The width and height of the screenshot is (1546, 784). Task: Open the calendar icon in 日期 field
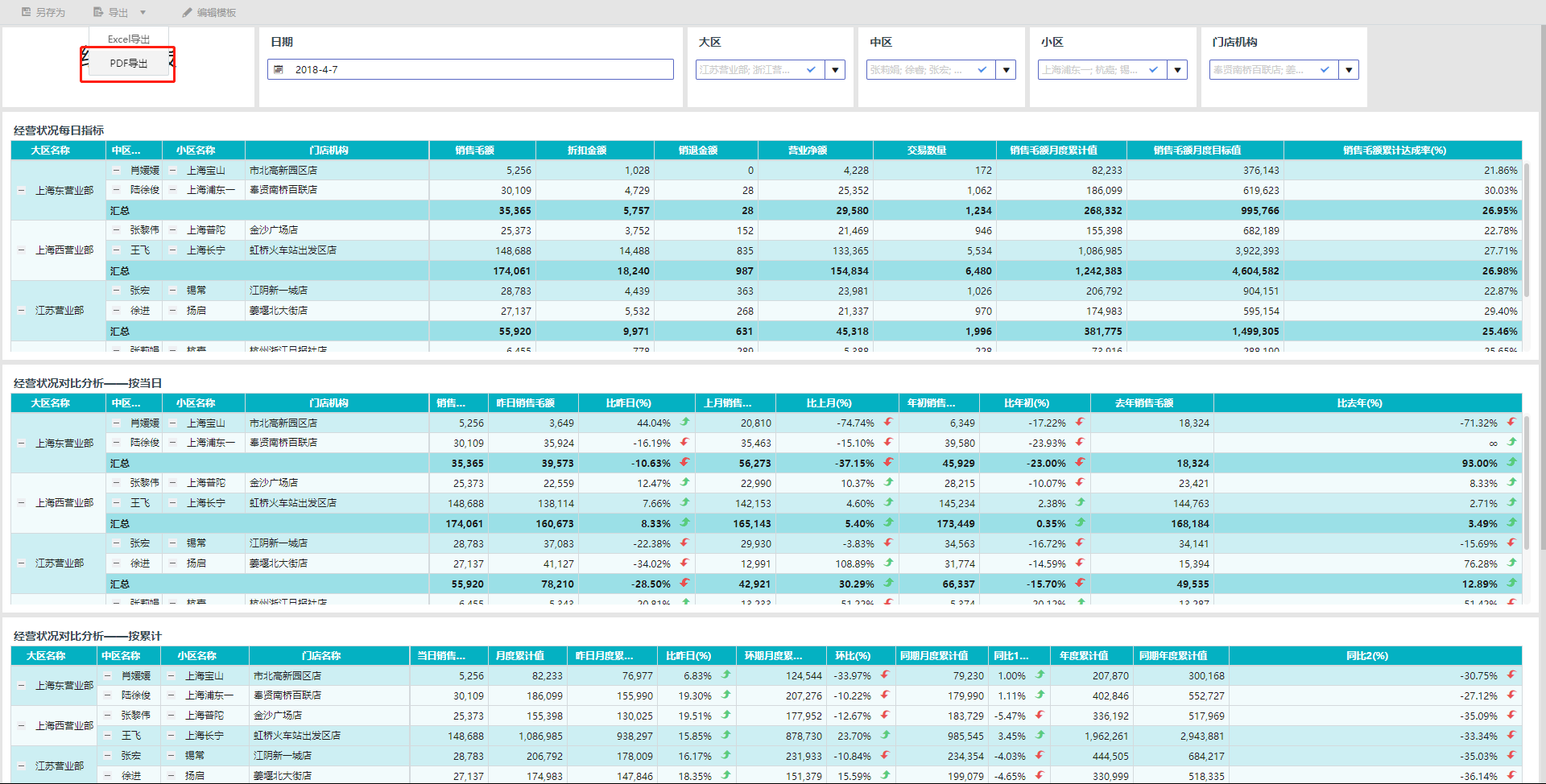tap(279, 70)
